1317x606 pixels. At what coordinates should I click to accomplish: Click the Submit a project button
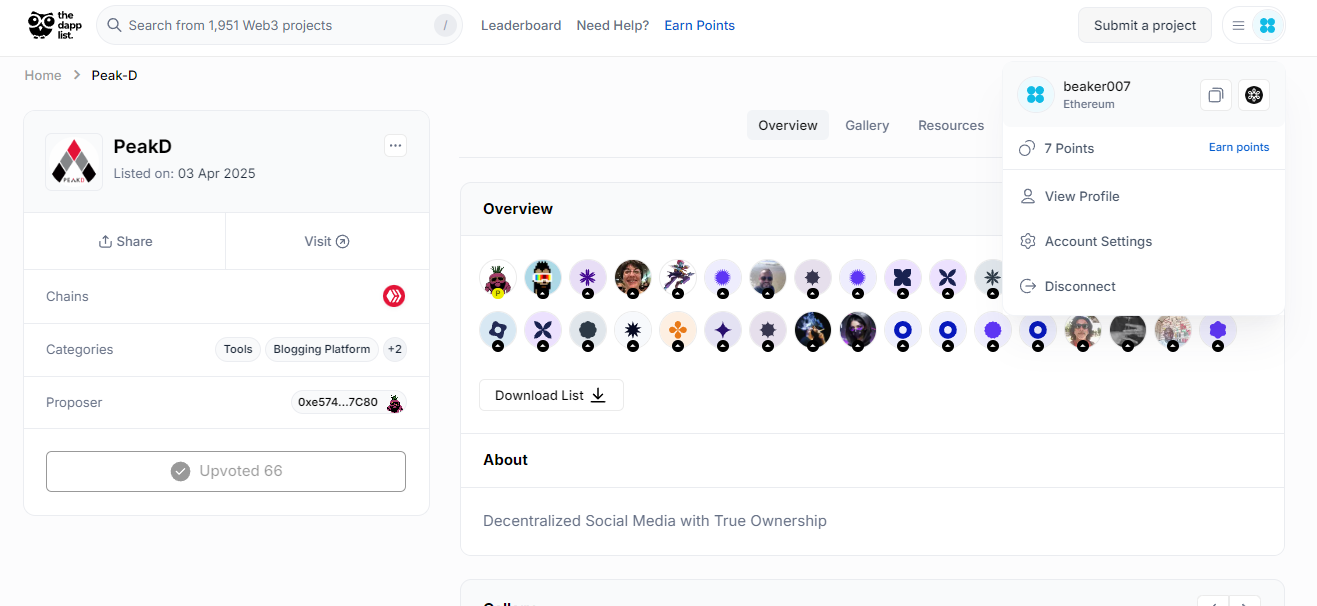point(1145,25)
